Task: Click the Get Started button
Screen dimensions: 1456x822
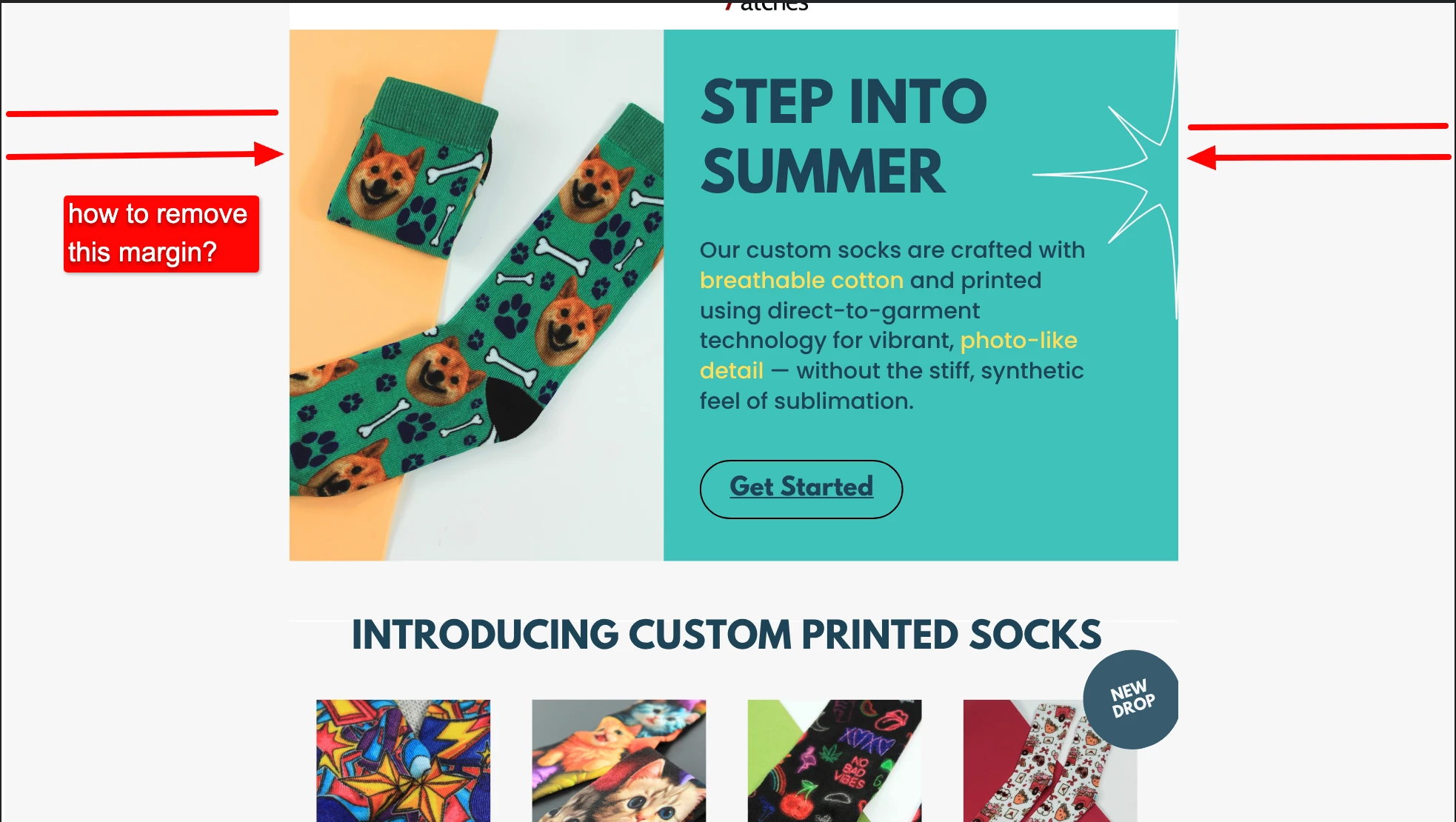Action: click(801, 489)
